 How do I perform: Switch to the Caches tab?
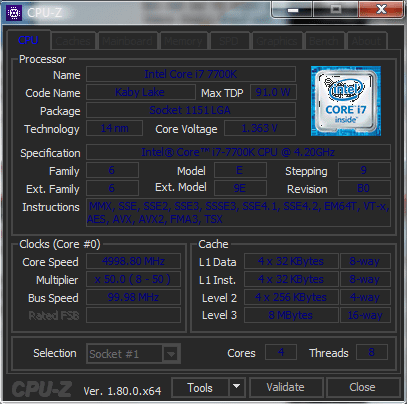(73, 41)
